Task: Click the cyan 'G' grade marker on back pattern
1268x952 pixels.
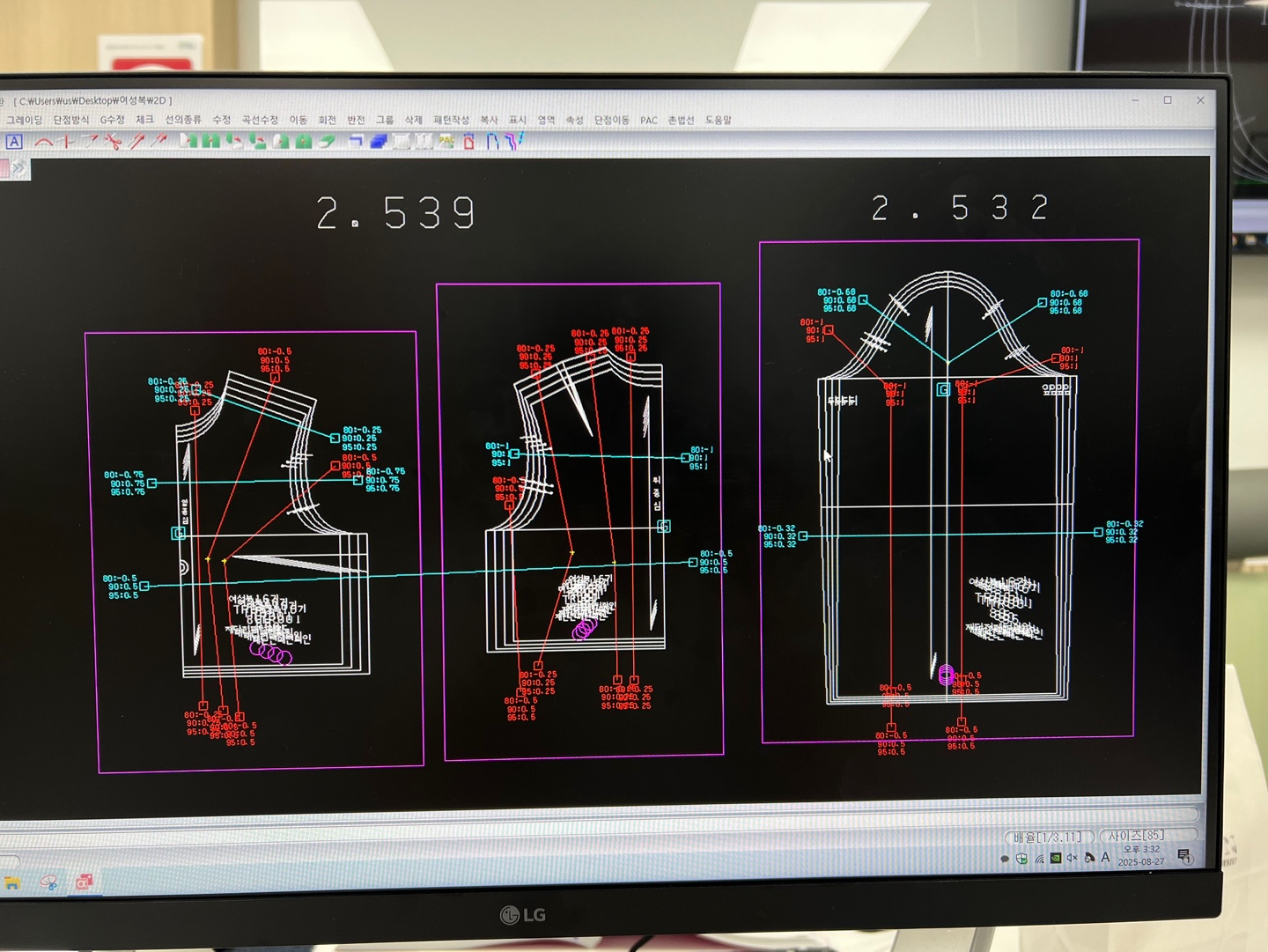Action: pyautogui.click(x=942, y=389)
